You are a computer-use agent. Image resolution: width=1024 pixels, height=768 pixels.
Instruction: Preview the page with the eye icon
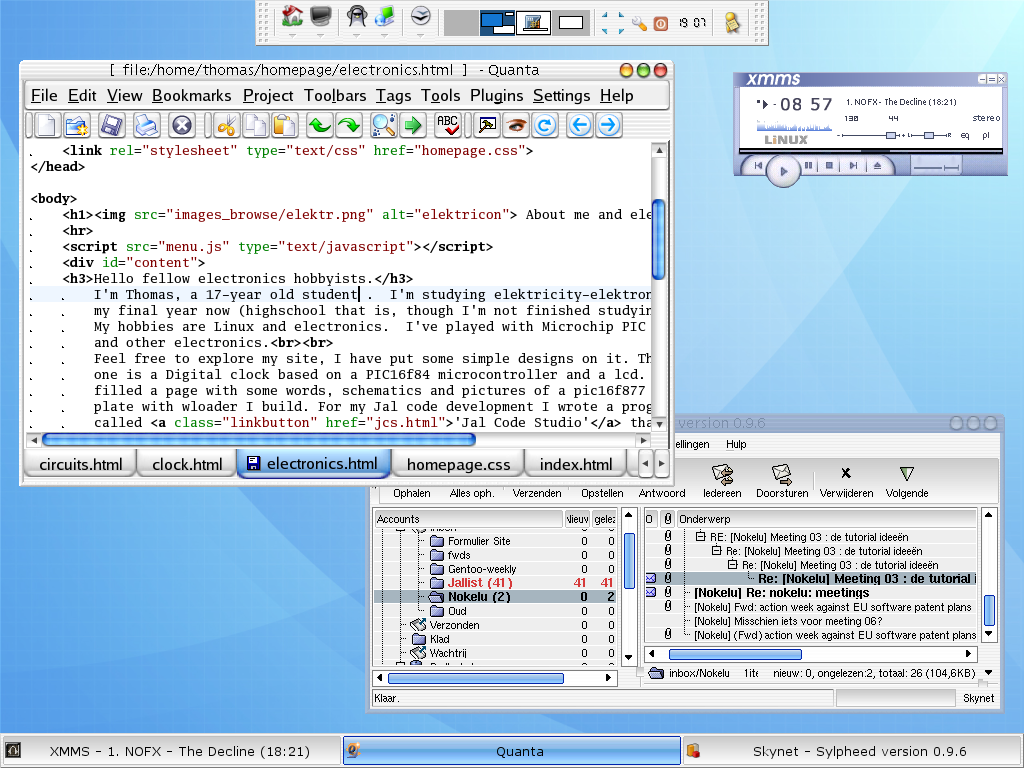(516, 125)
